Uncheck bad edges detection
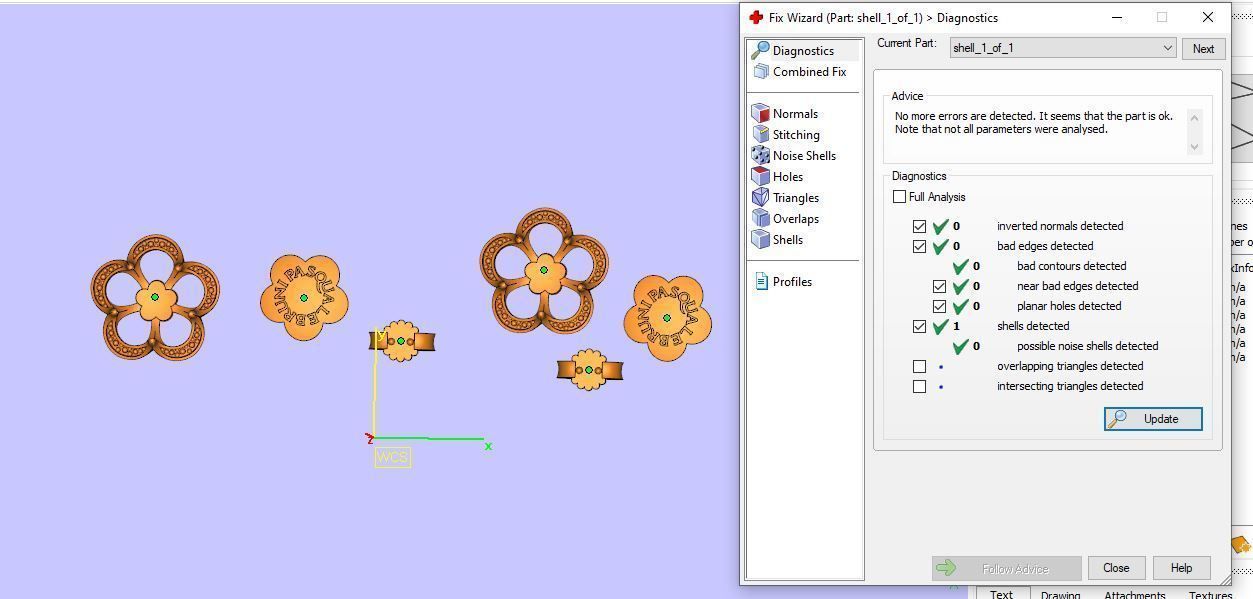The width and height of the screenshot is (1253, 599). click(x=919, y=246)
